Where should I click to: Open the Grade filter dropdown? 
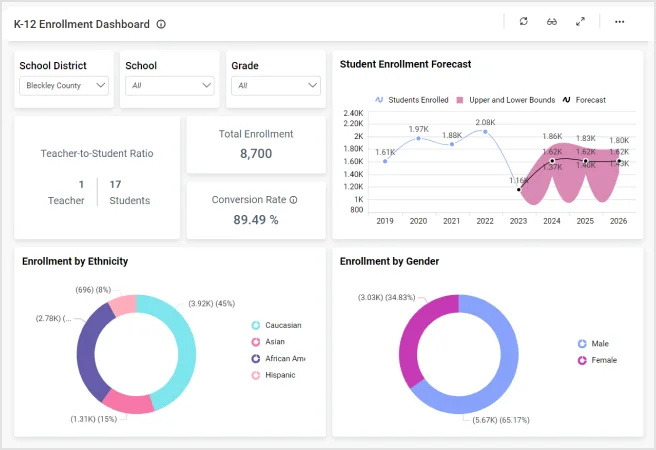[x=275, y=86]
